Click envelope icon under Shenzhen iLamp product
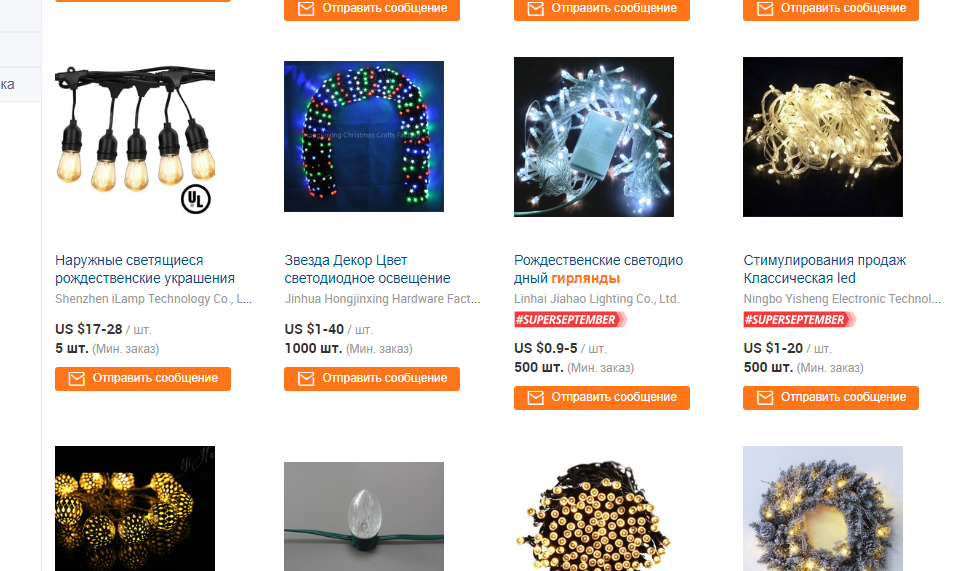The width and height of the screenshot is (959, 571). [x=76, y=379]
